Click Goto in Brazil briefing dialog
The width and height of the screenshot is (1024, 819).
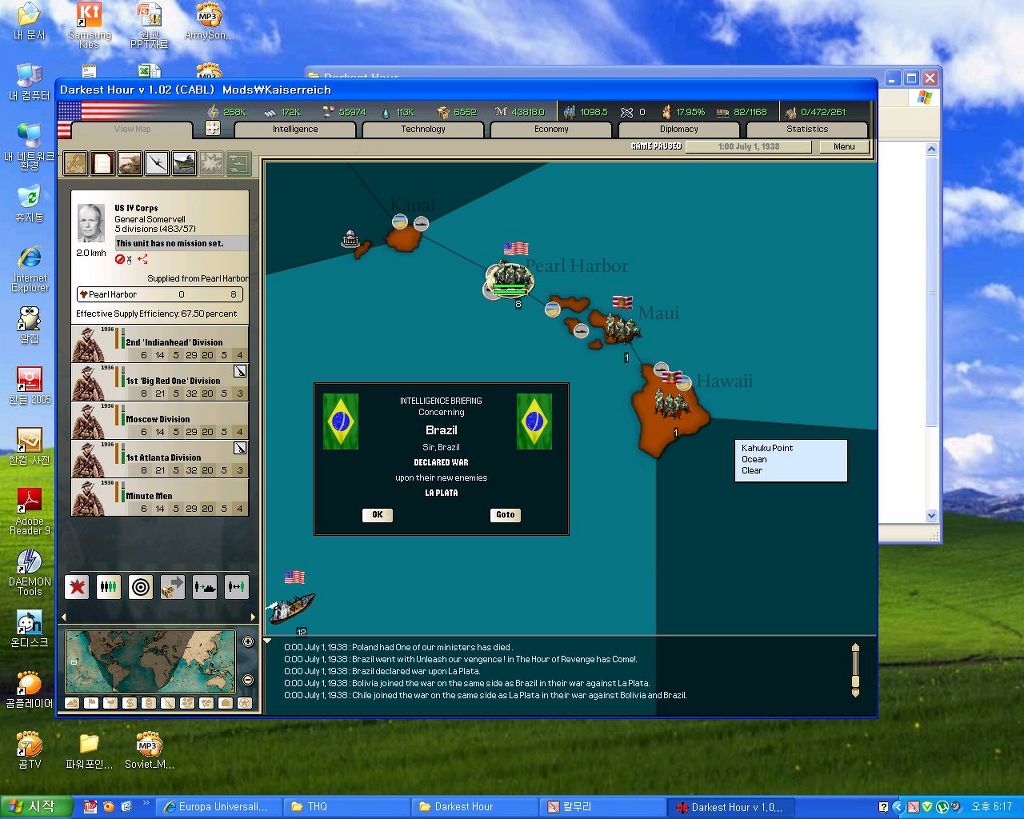505,515
